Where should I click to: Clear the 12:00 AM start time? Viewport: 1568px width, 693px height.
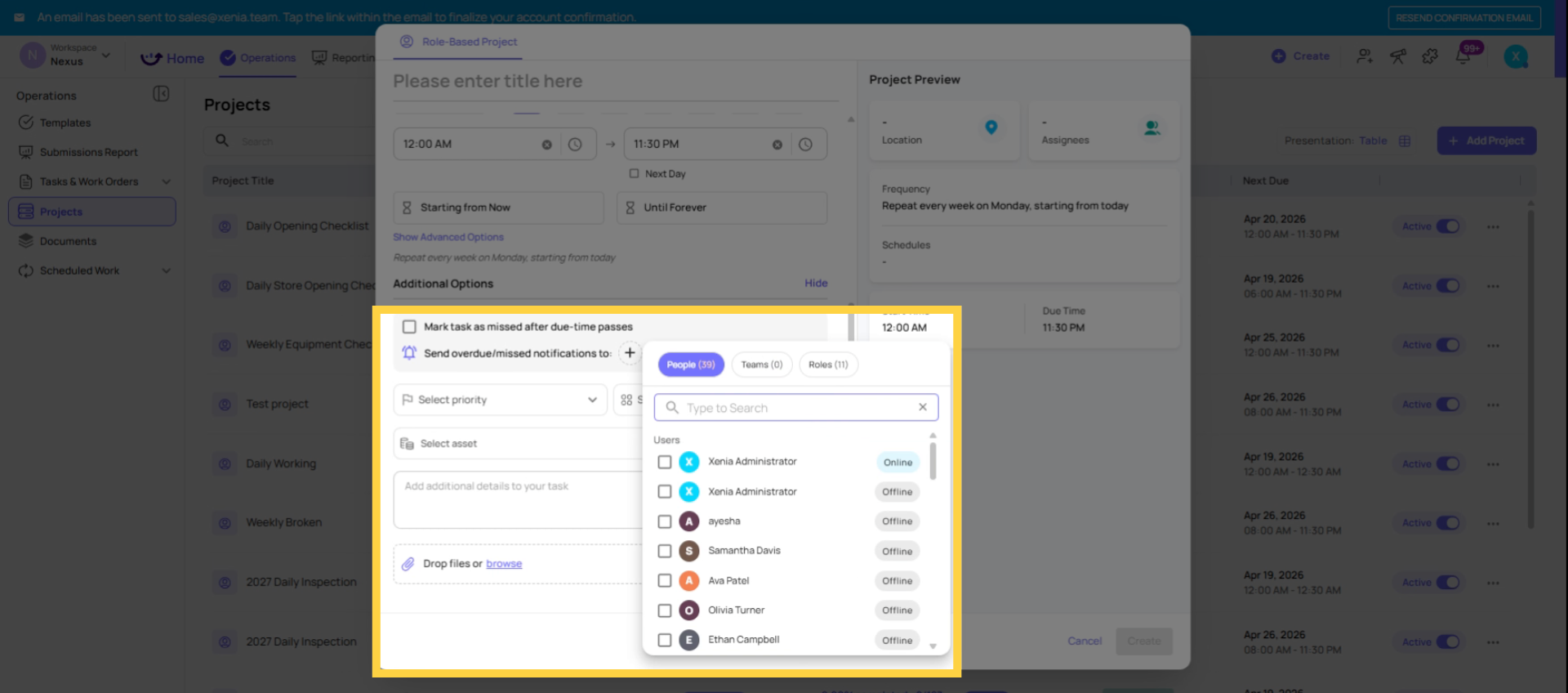546,145
